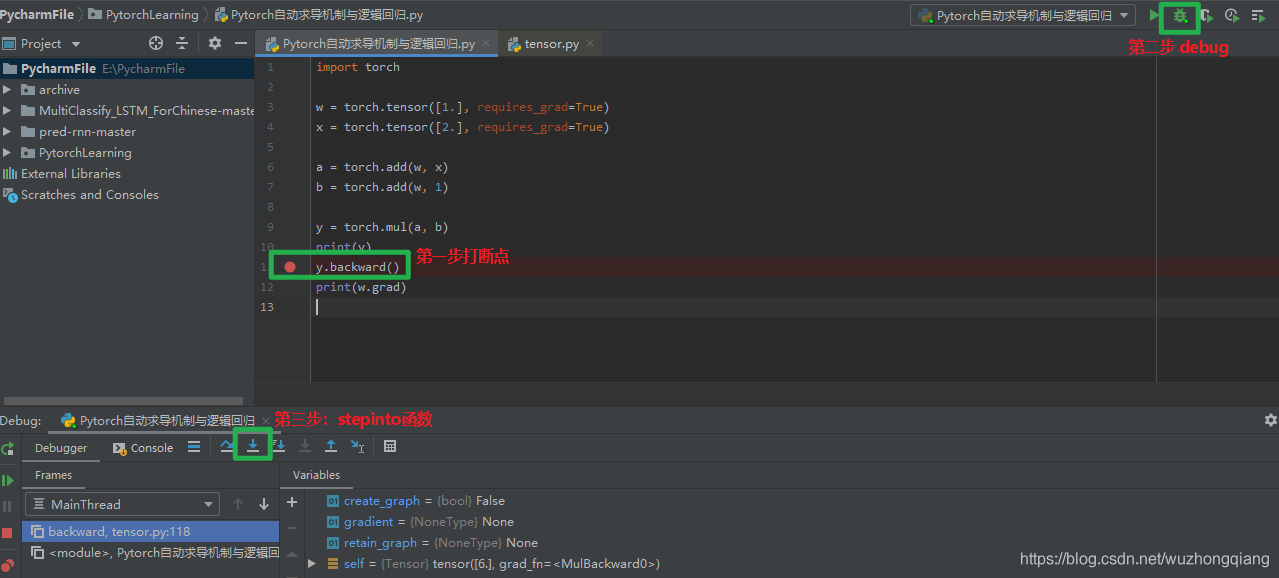Hide the Project panel with minus icon

(x=241, y=43)
